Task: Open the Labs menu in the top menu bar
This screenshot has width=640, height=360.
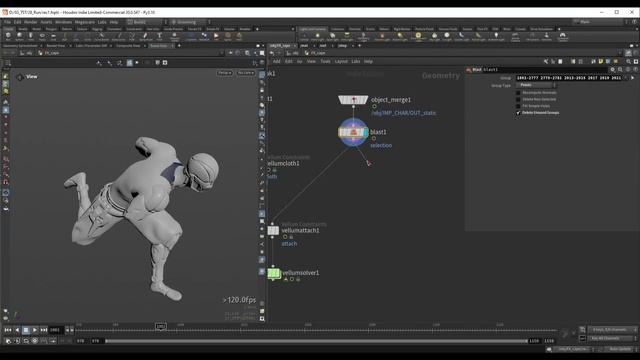Action: pyautogui.click(x=102, y=22)
